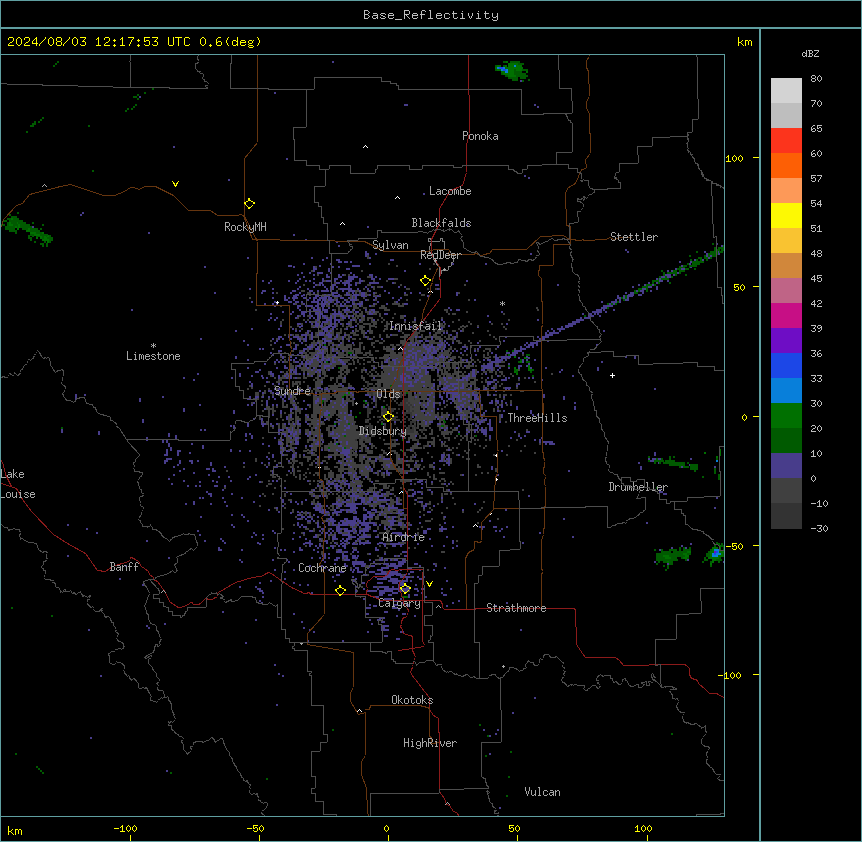Click the yellow diamond marker below RedDeer
Viewport: 862px width, 842px height.
click(x=426, y=281)
